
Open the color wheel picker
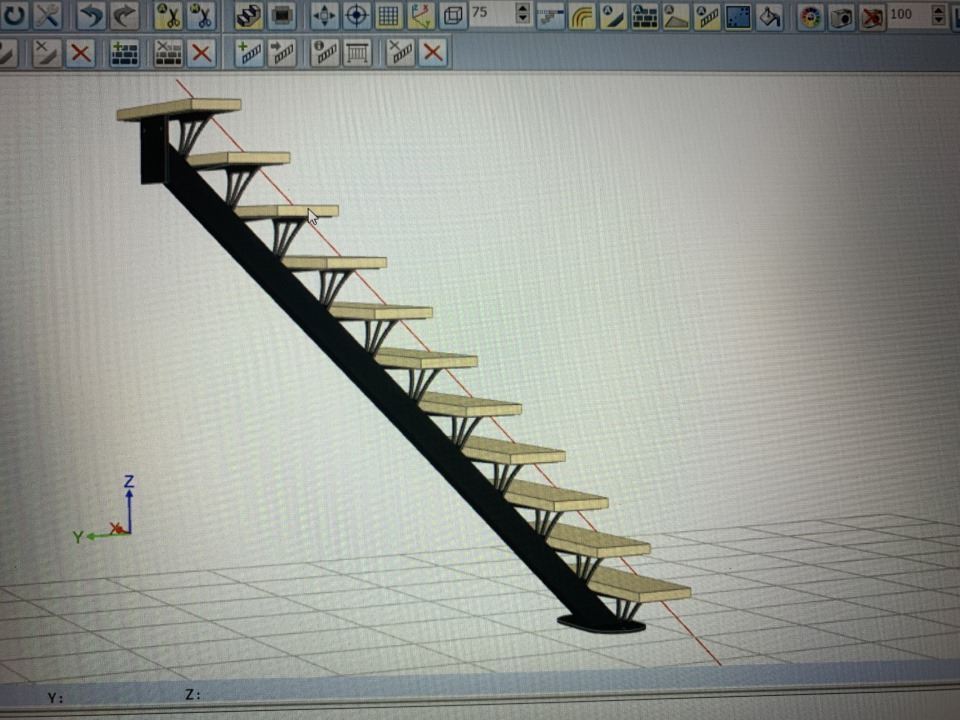click(811, 18)
